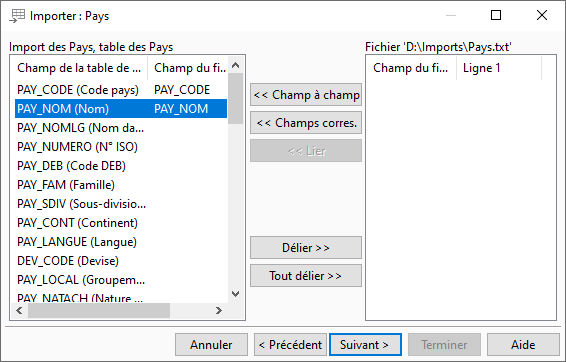Open help with the Aide button
566x362 pixels.
[x=523, y=345]
